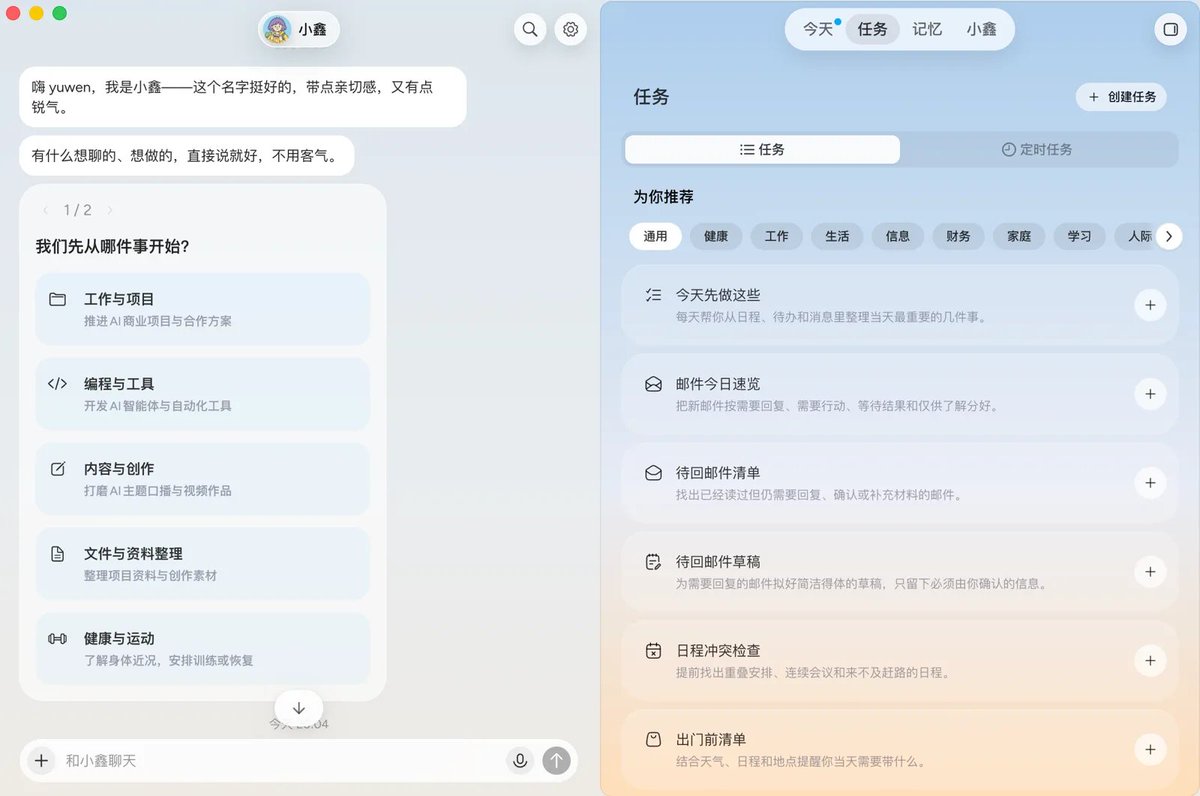Start voice input with microphone icon
1200x796 pixels.
(x=520, y=761)
